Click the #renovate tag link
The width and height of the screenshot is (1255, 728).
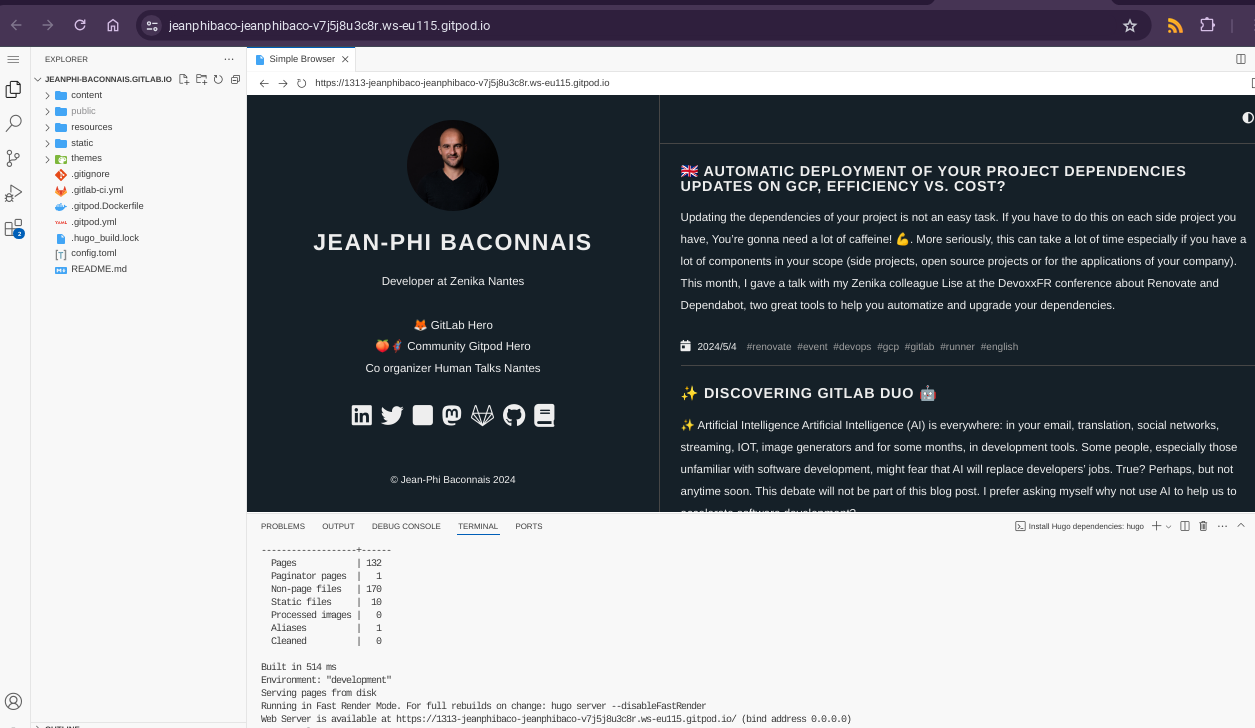(768, 346)
